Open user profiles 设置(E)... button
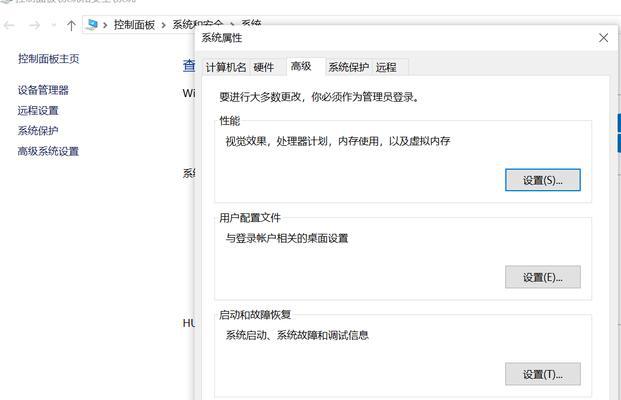621x400 pixels. click(x=543, y=277)
